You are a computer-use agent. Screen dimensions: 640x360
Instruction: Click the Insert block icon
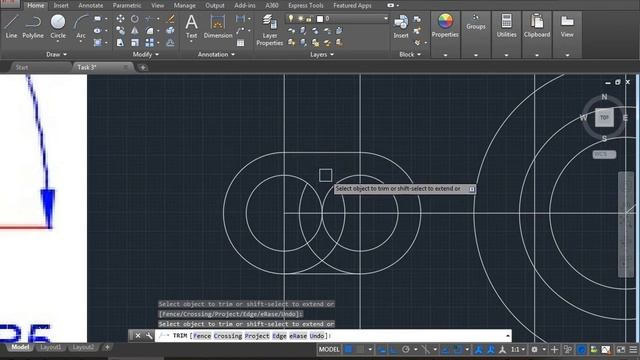point(401,27)
